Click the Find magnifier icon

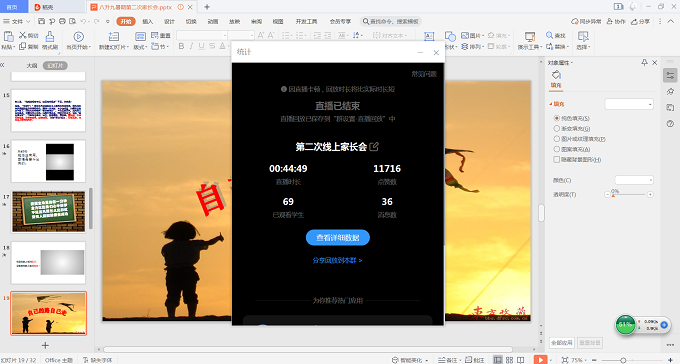click(x=549, y=35)
